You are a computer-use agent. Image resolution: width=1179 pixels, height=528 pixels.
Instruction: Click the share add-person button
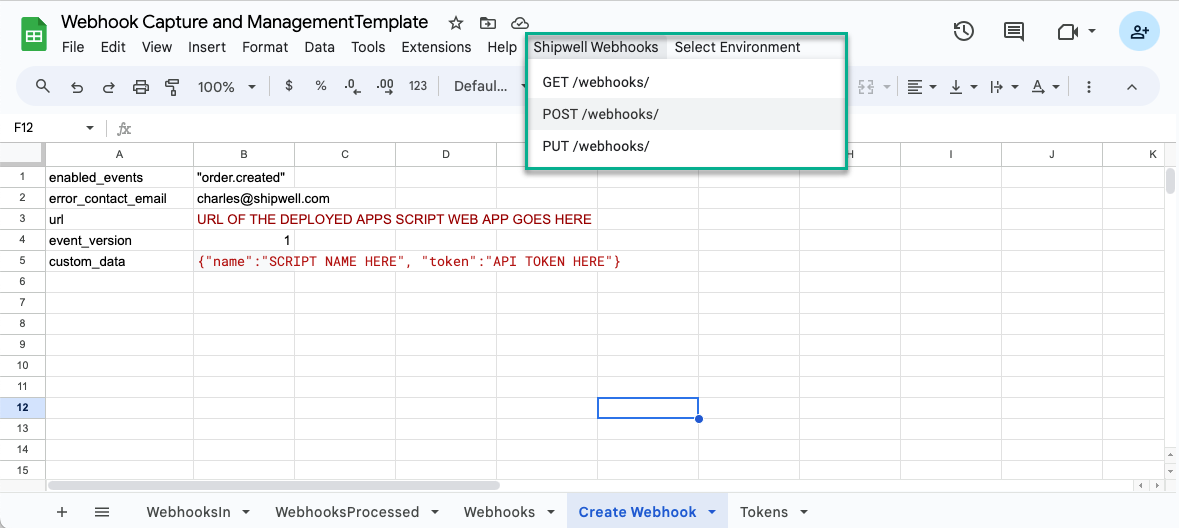tap(1139, 32)
